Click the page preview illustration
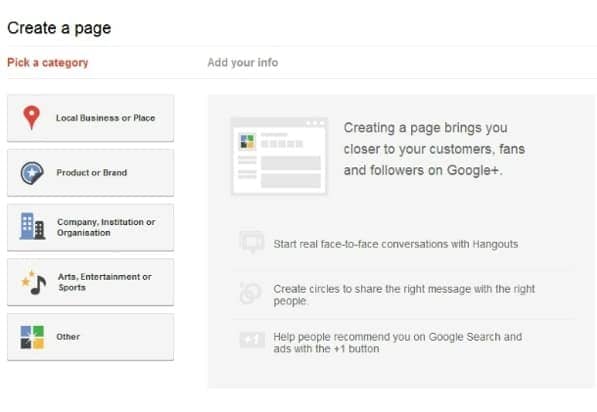Image resolution: width=597 pixels, height=412 pixels. 279,156
